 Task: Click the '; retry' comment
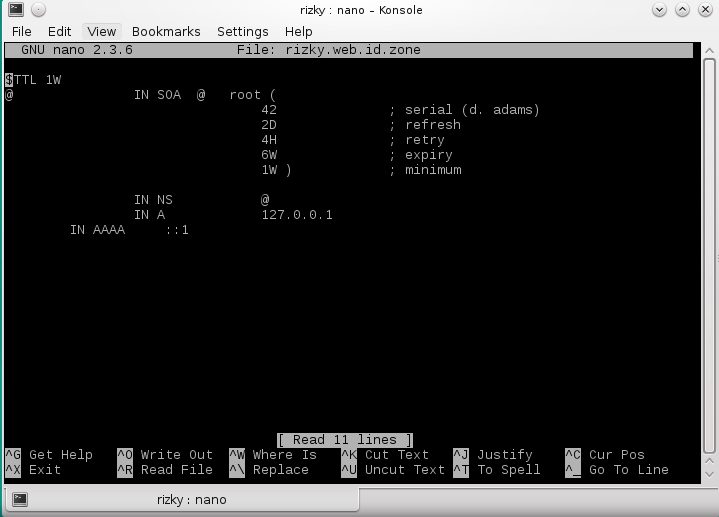(x=417, y=140)
